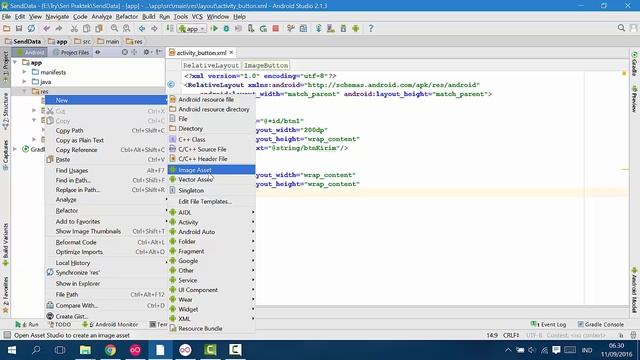Screen dimensions: 640x360
Task: Open the Widget submenu
Action: point(211,309)
